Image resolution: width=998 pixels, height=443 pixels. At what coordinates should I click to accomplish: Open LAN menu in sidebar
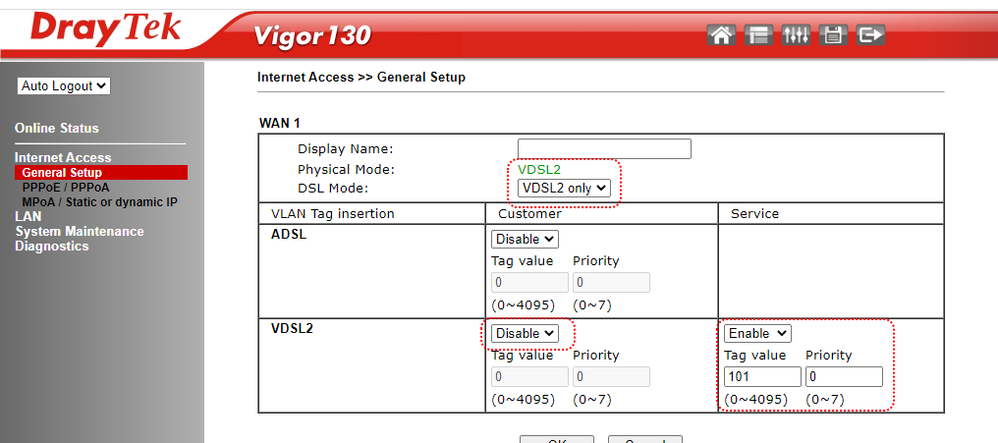tap(28, 216)
